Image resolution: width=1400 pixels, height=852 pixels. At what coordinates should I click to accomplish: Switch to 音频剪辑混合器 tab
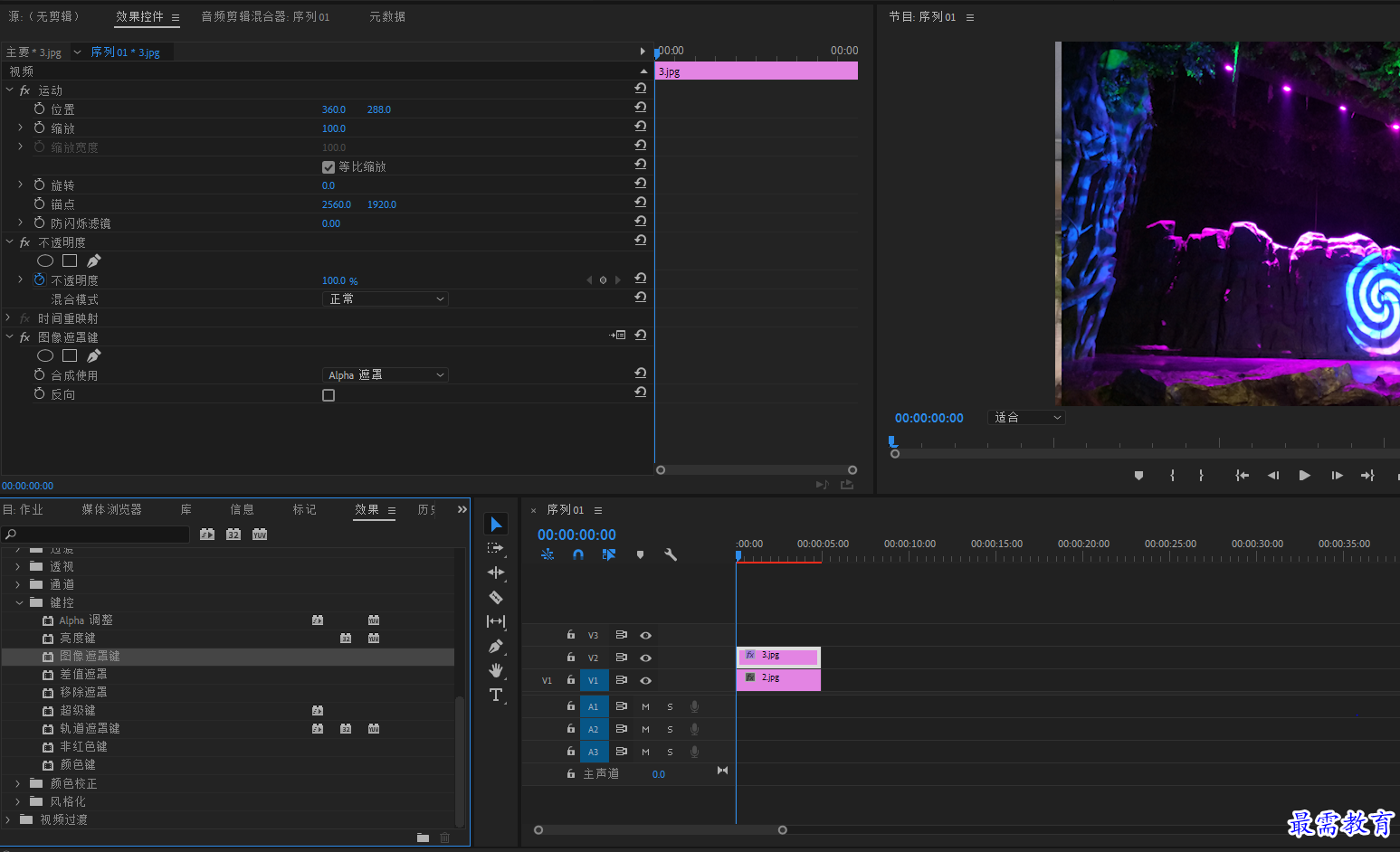(265, 17)
